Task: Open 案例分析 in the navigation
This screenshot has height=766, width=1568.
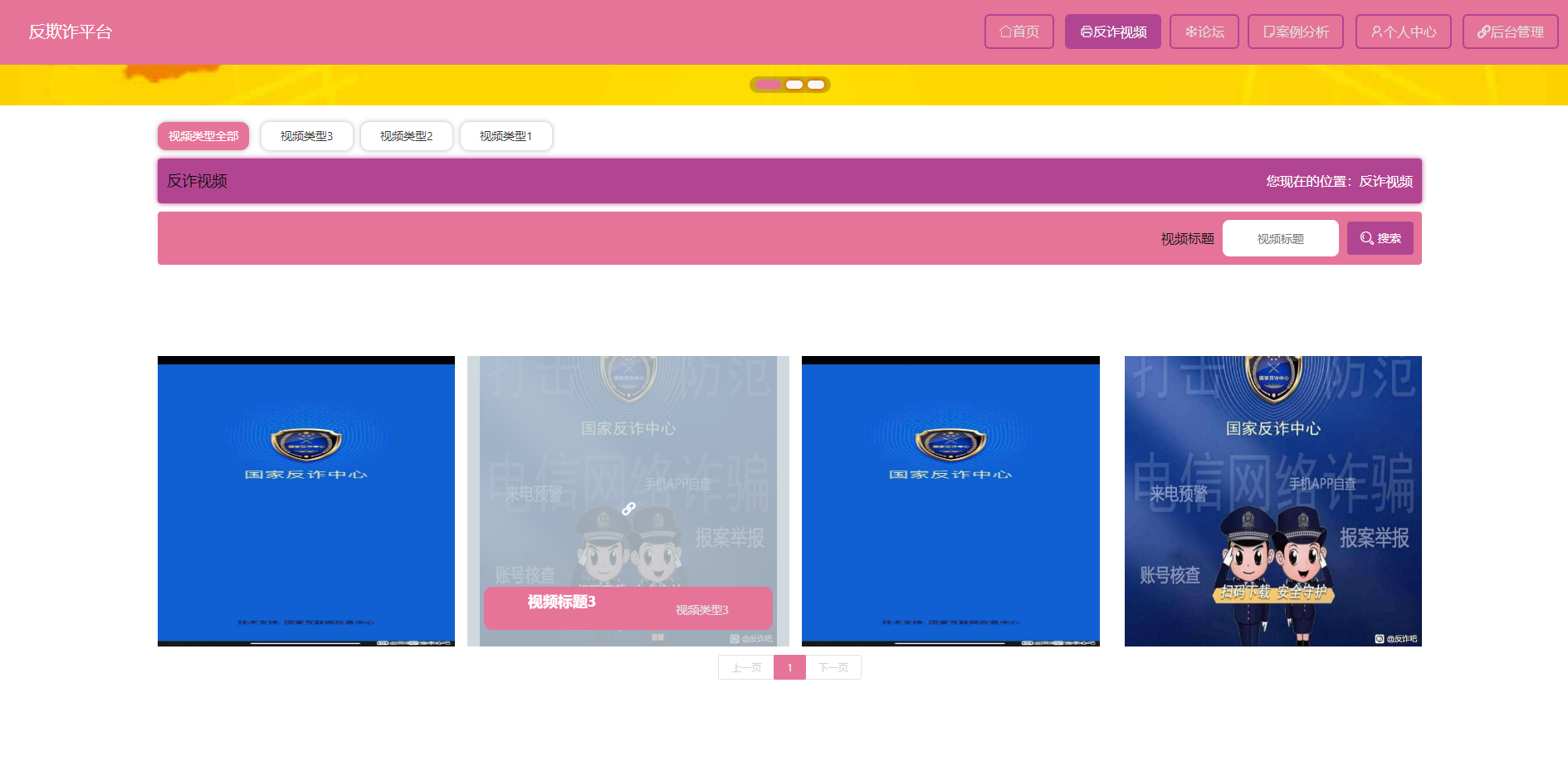Action: 1295,32
